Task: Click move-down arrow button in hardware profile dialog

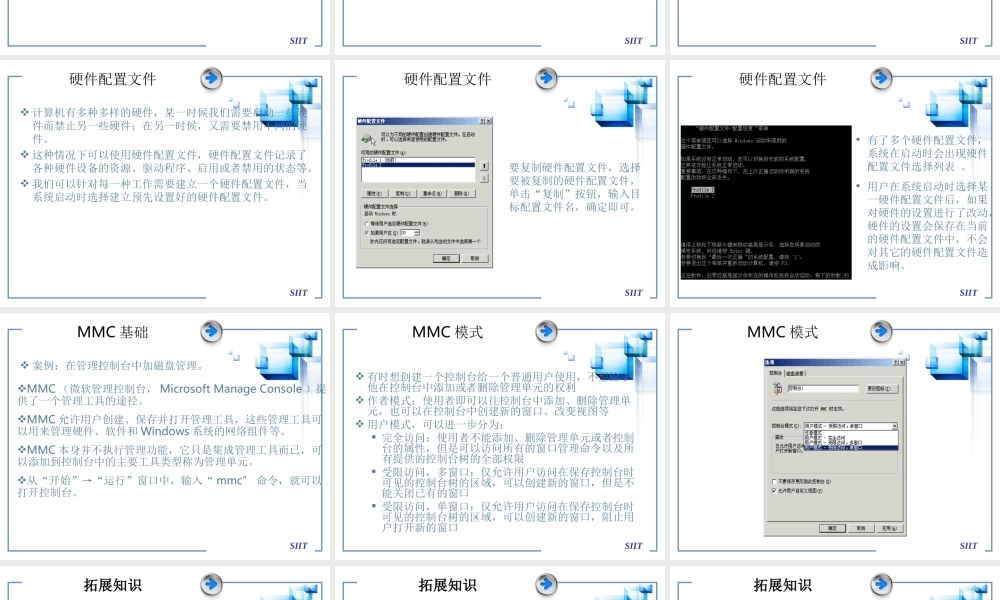Action: point(484,178)
